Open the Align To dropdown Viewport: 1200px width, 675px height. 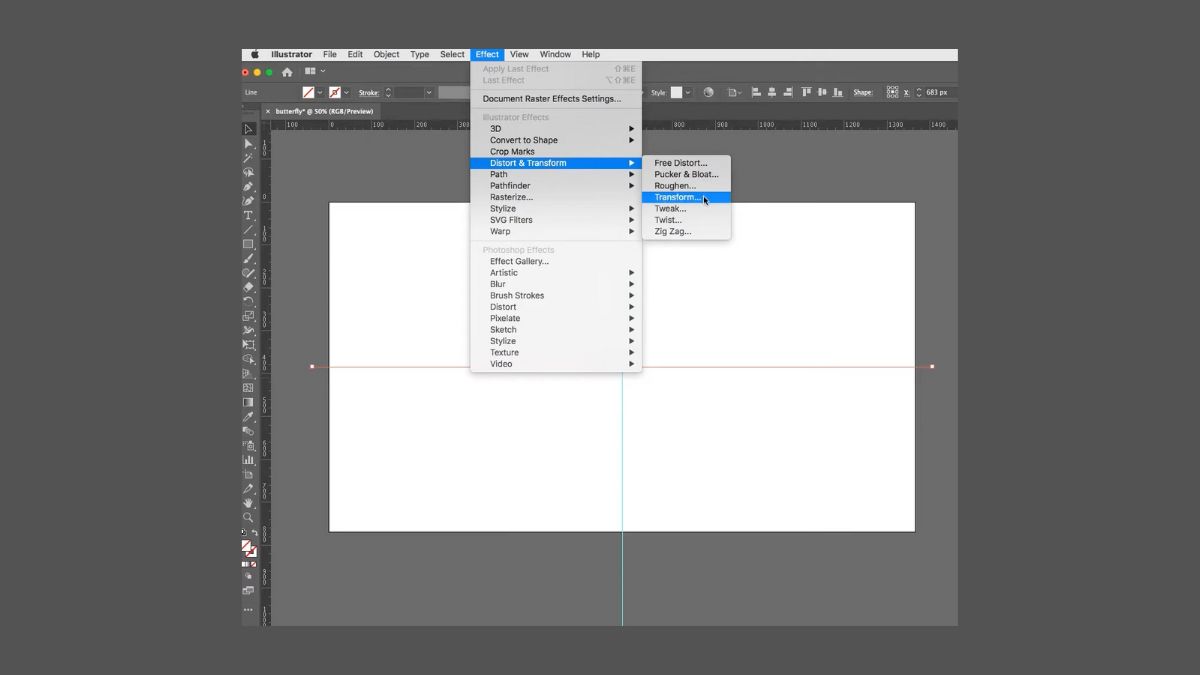coord(735,92)
